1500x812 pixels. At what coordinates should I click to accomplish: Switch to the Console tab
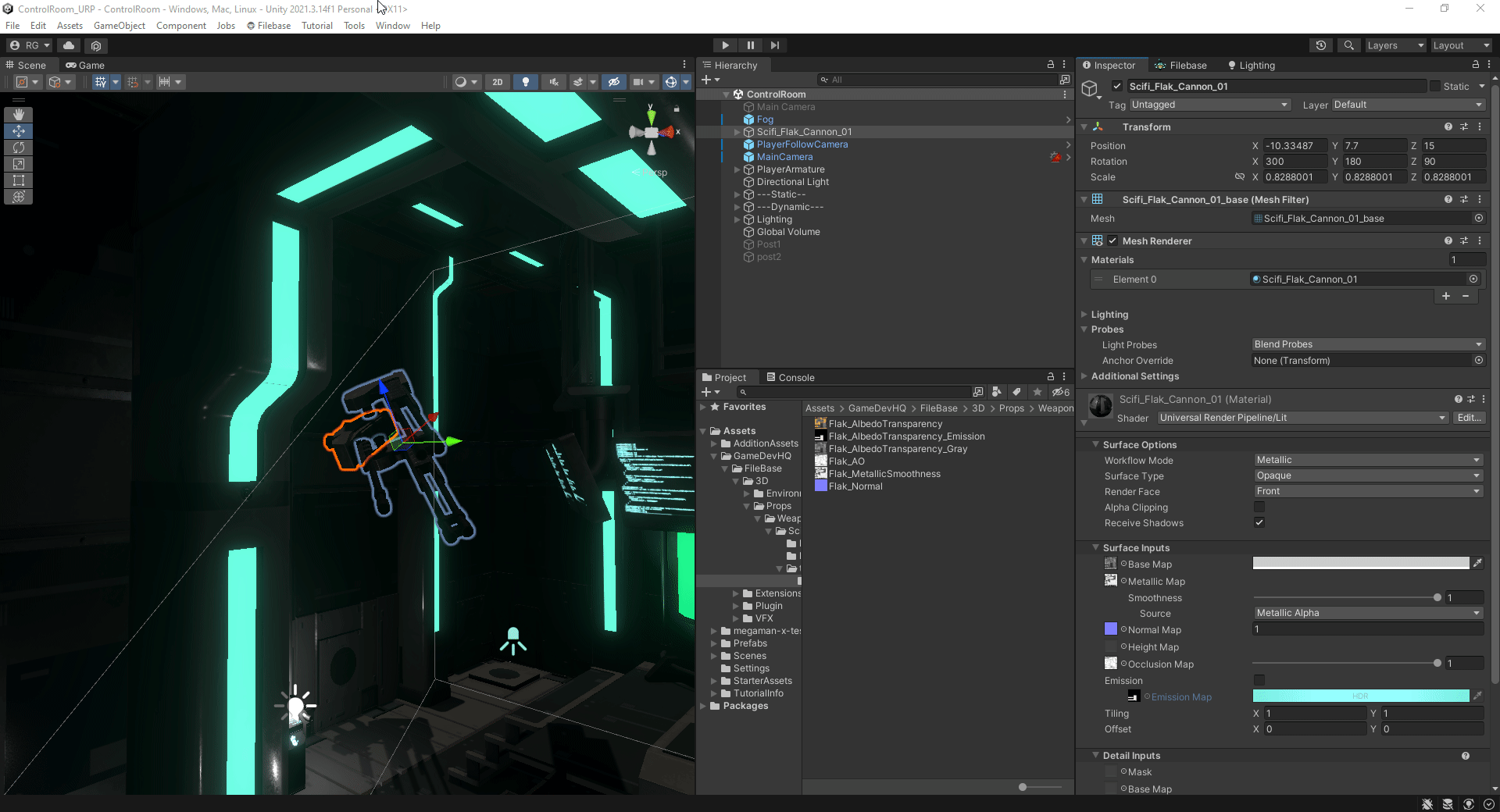pos(791,378)
